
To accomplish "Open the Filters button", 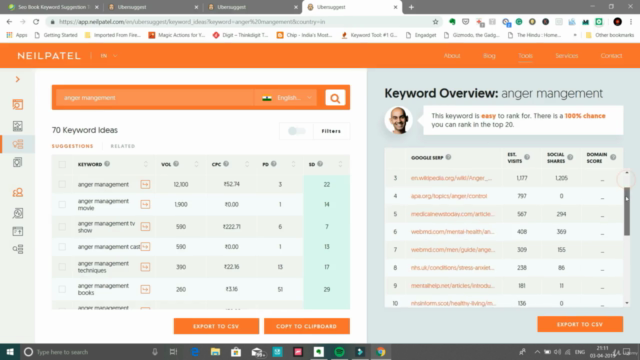I will point(331,131).
